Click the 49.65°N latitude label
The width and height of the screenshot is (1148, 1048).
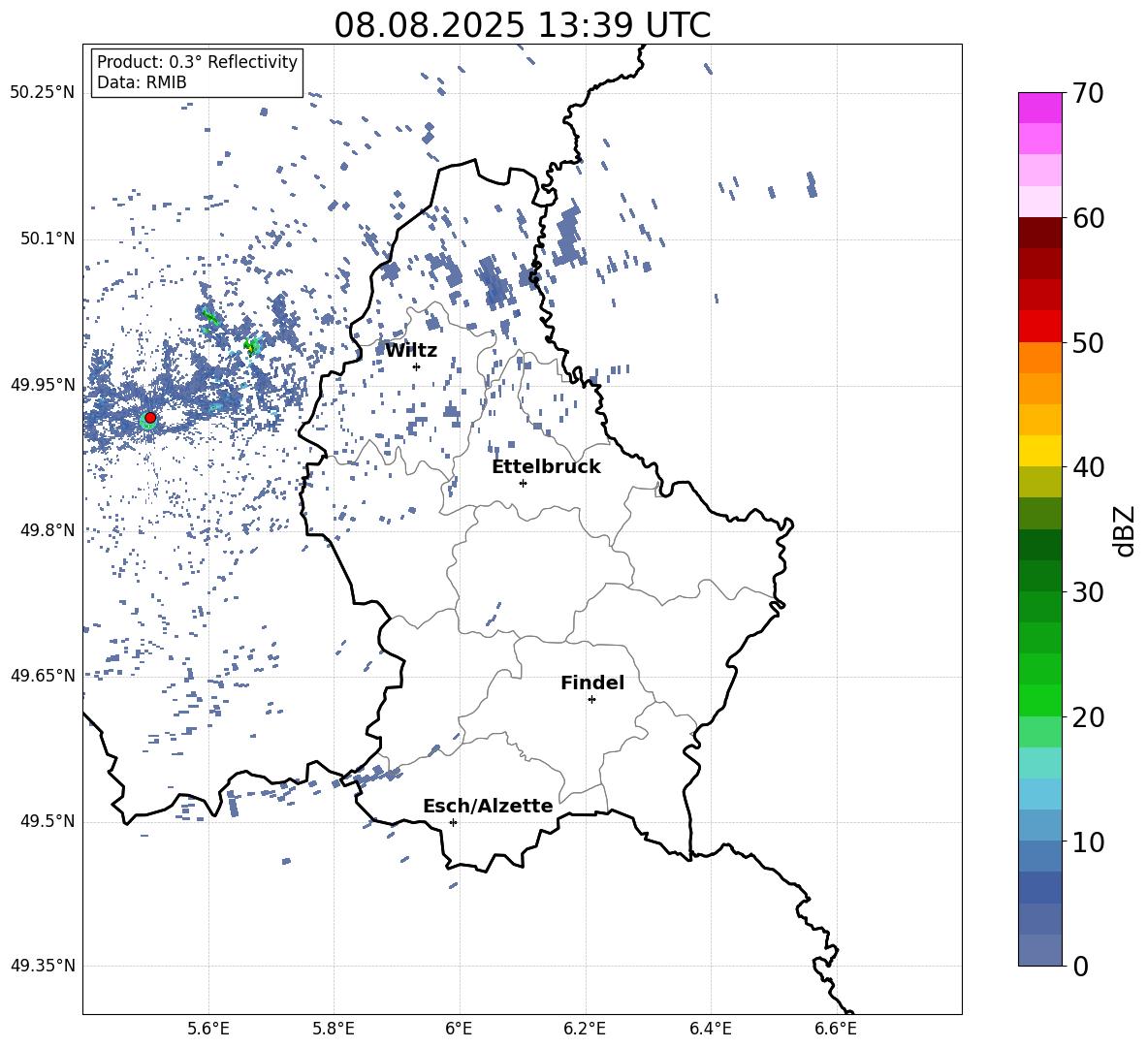43,676
